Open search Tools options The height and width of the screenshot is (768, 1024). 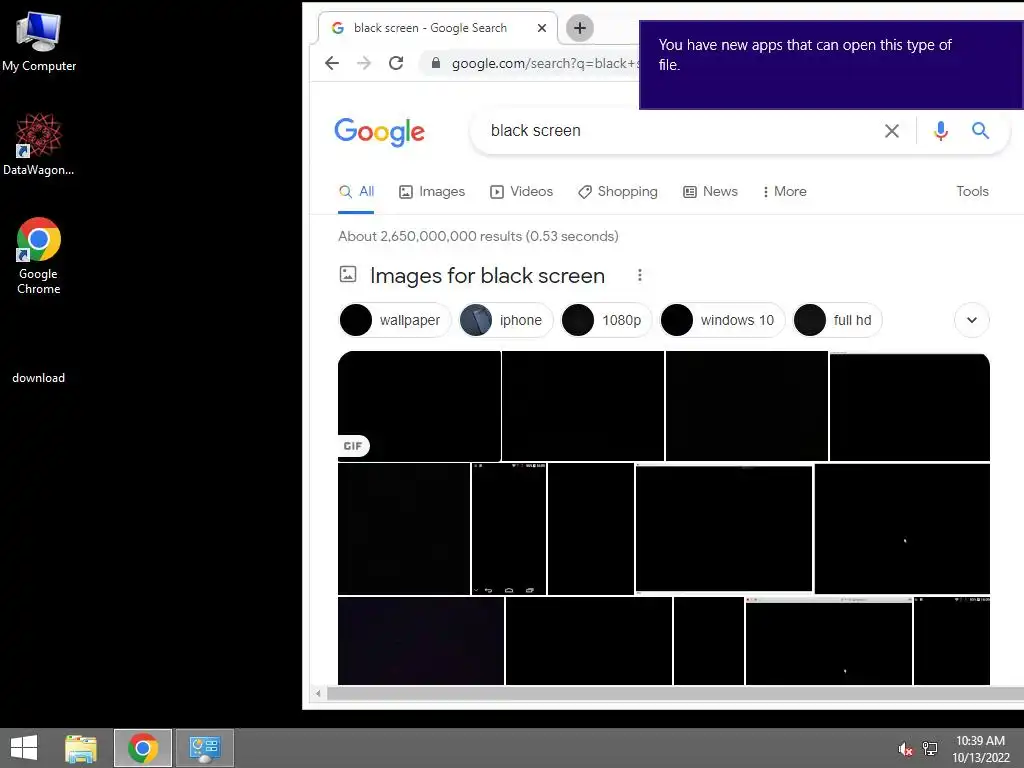pyautogui.click(x=972, y=191)
